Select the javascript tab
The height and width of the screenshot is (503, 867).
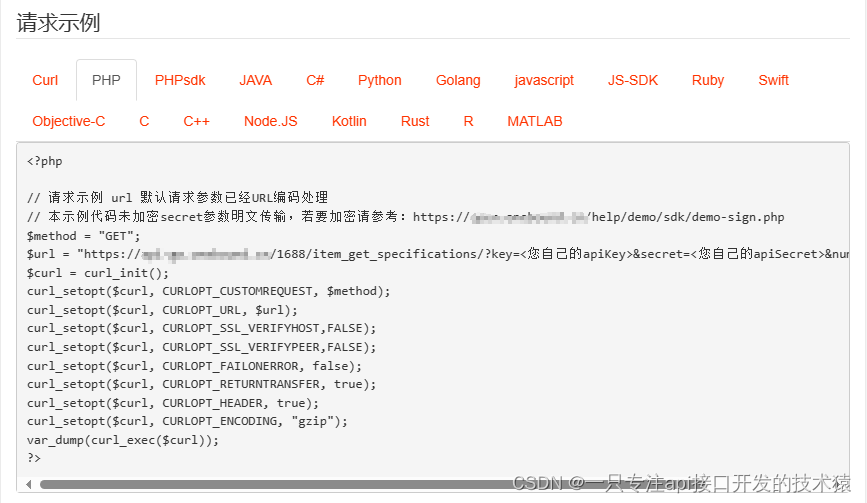click(x=544, y=81)
